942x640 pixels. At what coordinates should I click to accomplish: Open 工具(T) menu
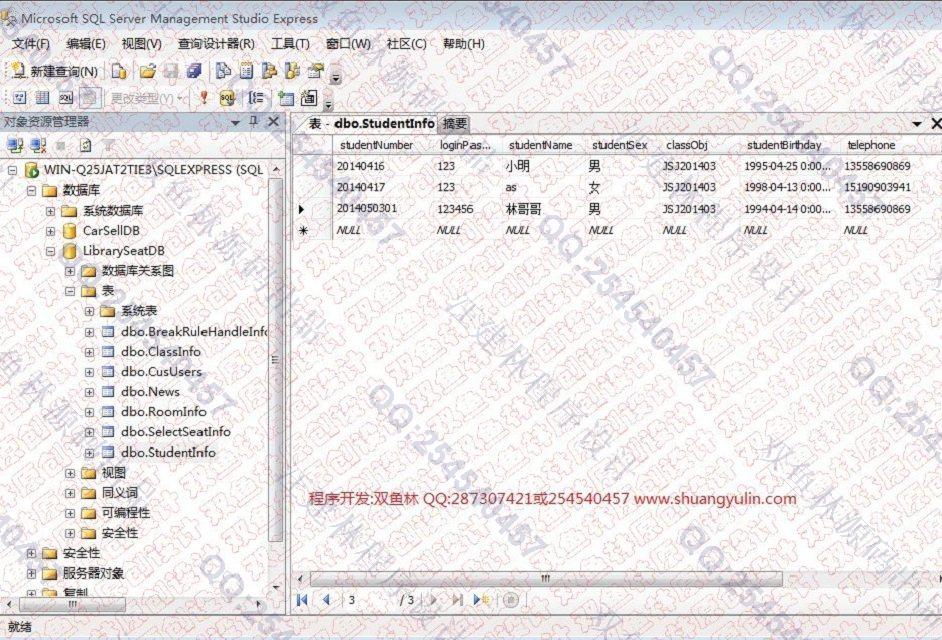[x=290, y=44]
